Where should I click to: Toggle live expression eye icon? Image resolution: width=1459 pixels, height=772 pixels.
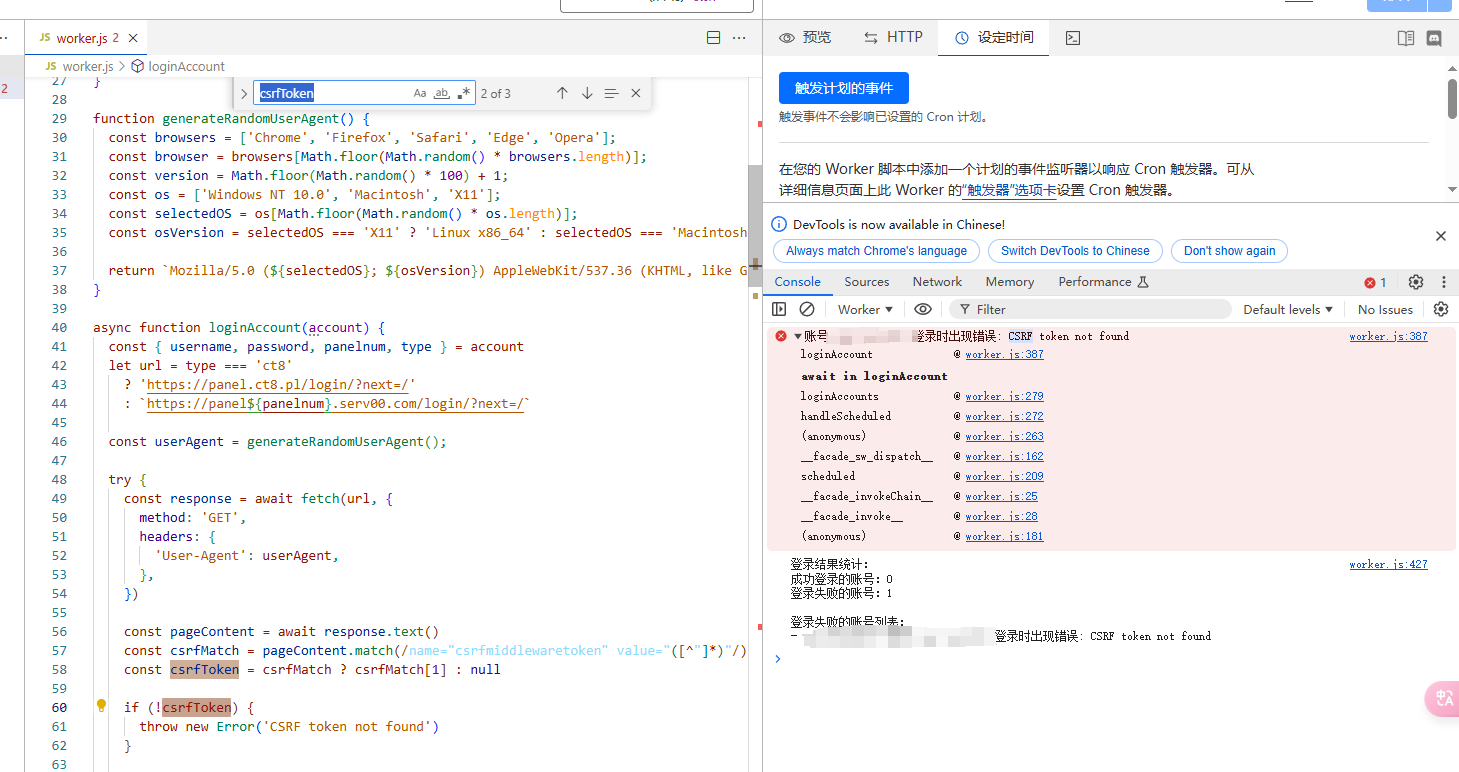click(923, 309)
